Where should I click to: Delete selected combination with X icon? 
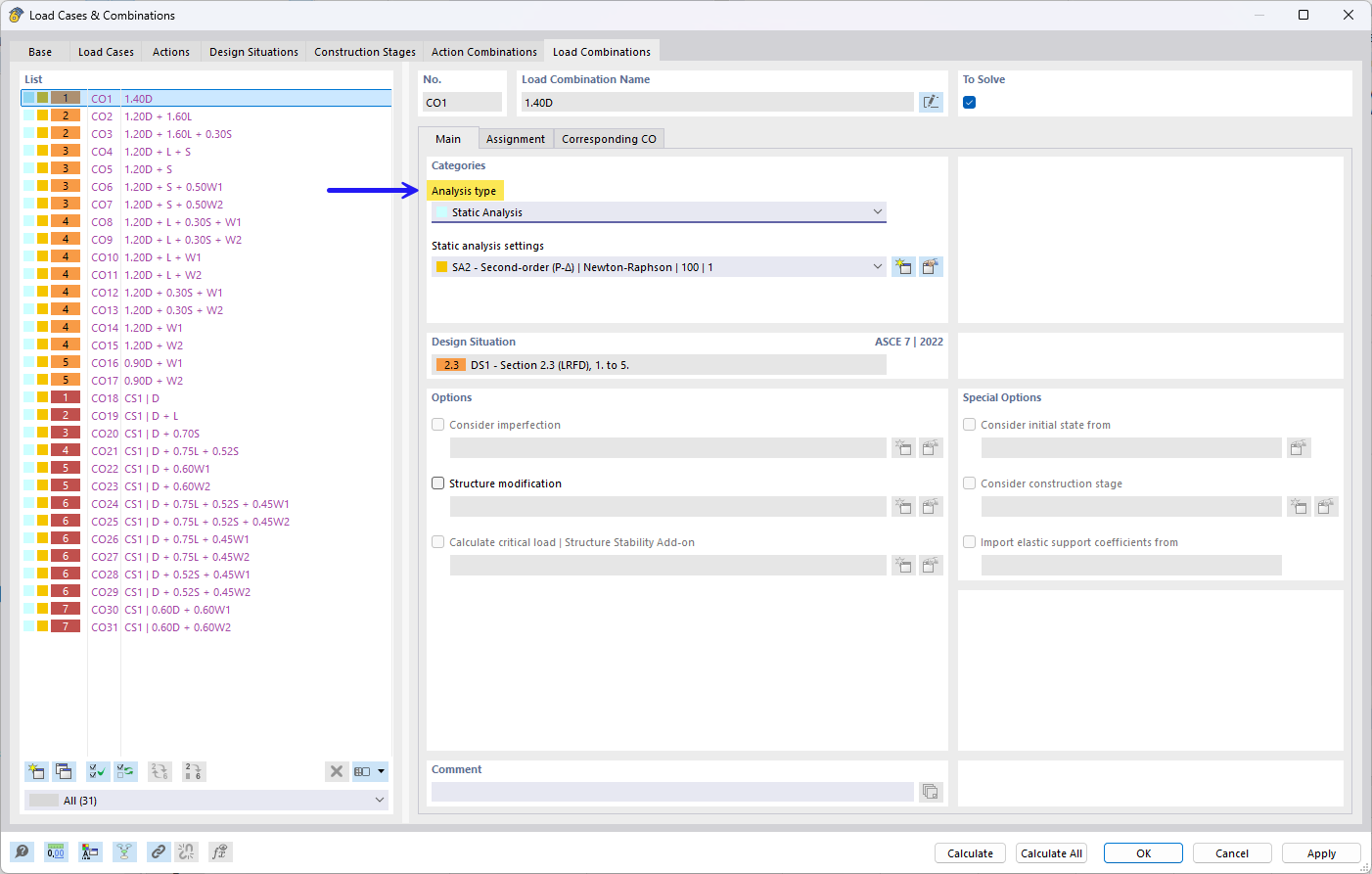tap(337, 771)
